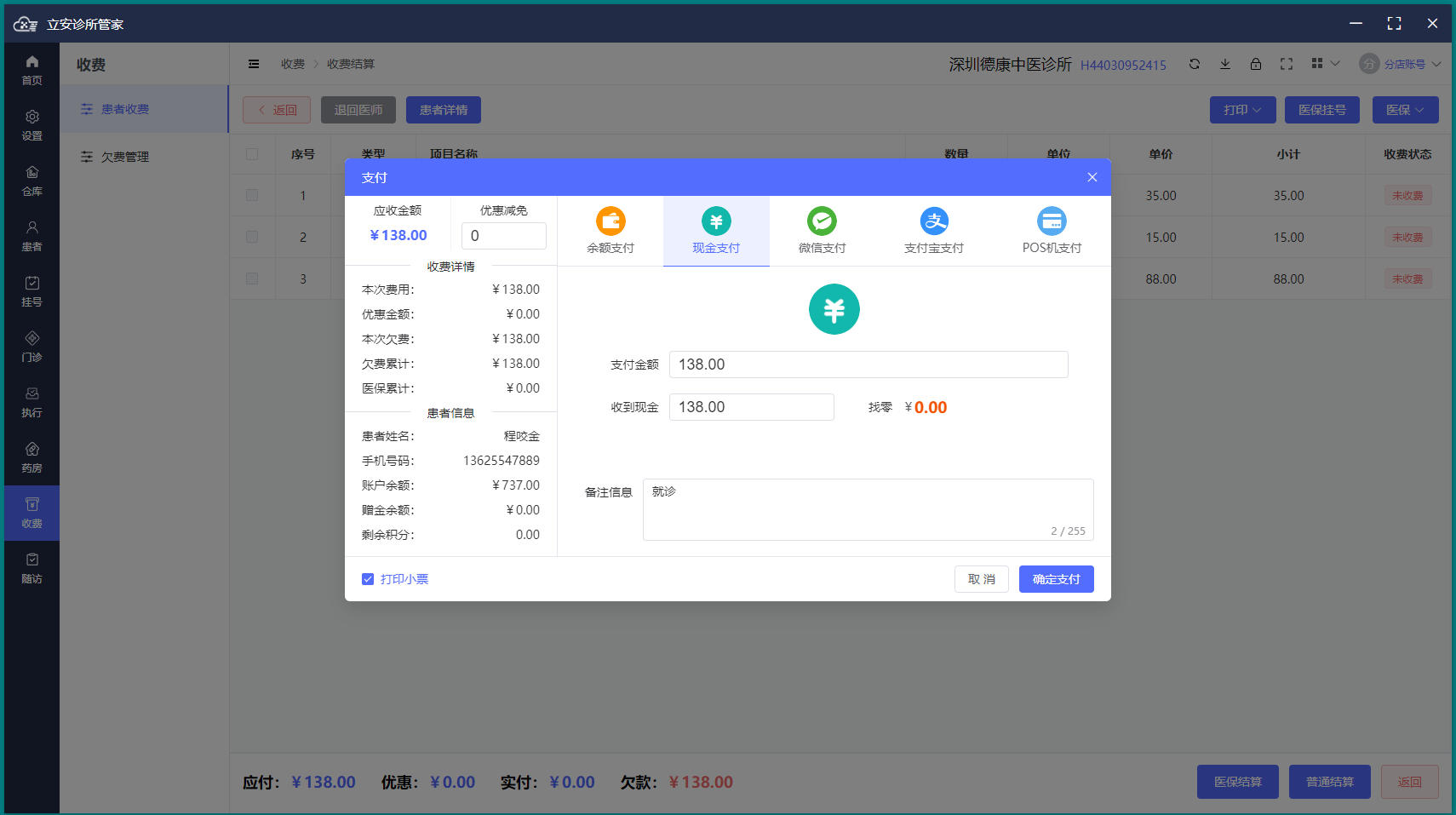1456x815 pixels.
Task: Select 微信支付 WeChat payment
Action: [x=822, y=231]
